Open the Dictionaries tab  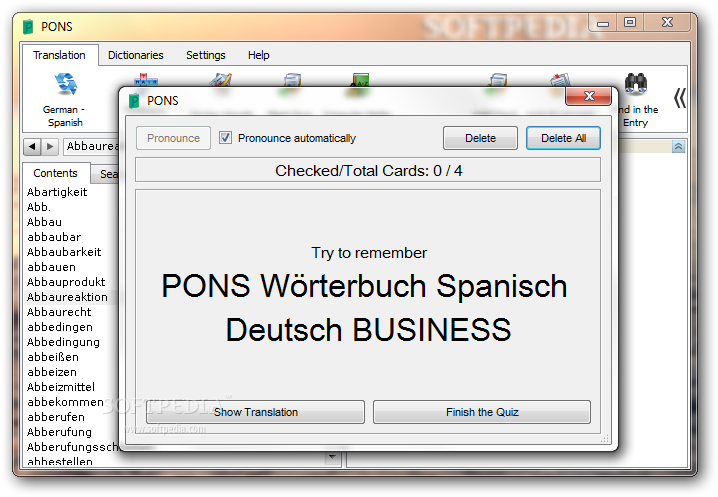[x=136, y=55]
